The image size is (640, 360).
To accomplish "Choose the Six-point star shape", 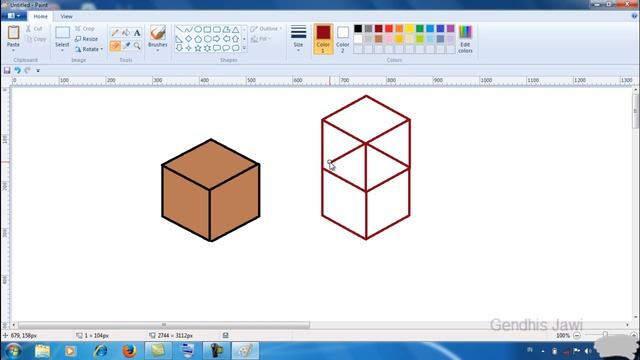I will point(207,48).
